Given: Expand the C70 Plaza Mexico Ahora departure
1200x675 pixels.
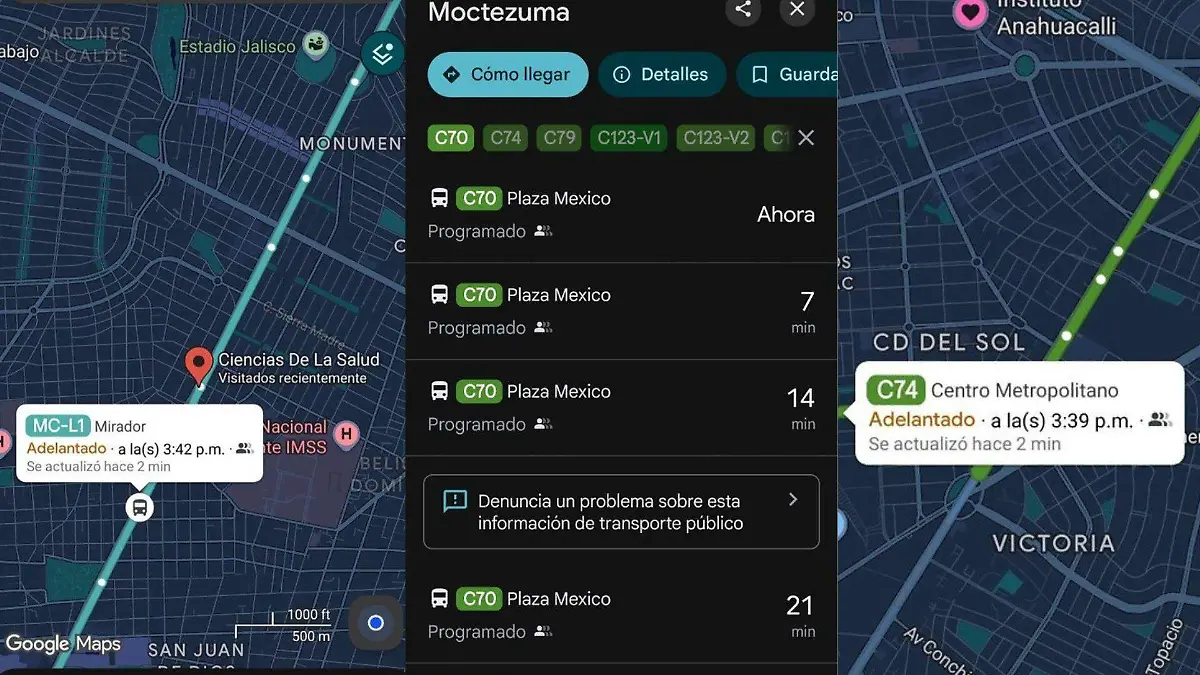Looking at the screenshot, I should (x=621, y=214).
